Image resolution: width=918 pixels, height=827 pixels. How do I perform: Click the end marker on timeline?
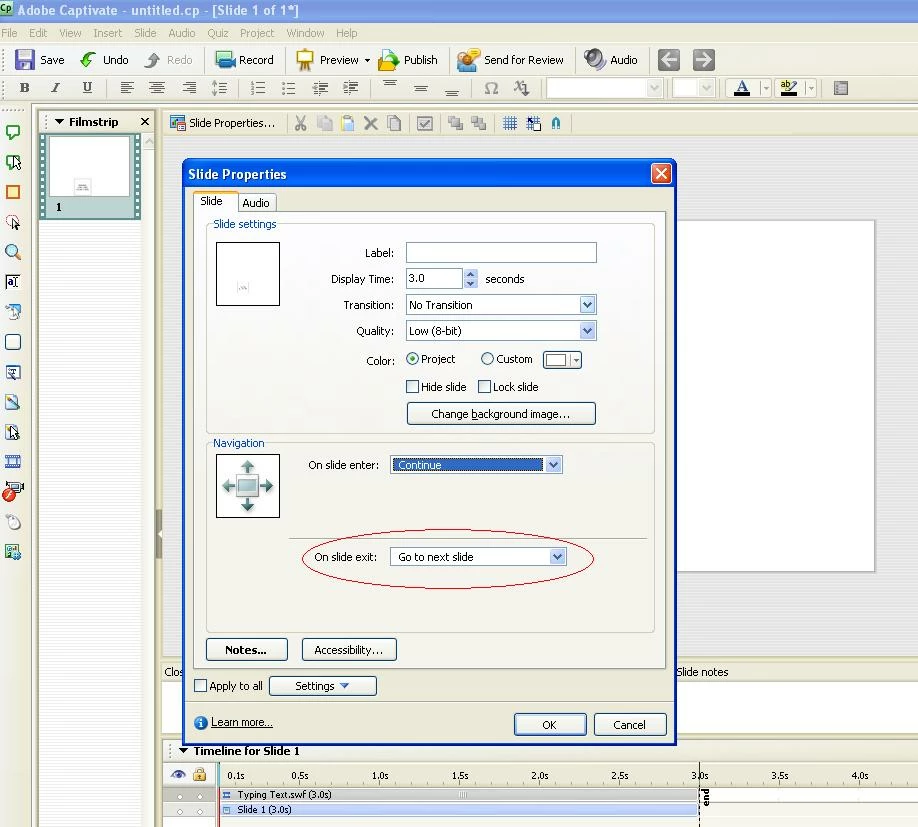click(706, 797)
